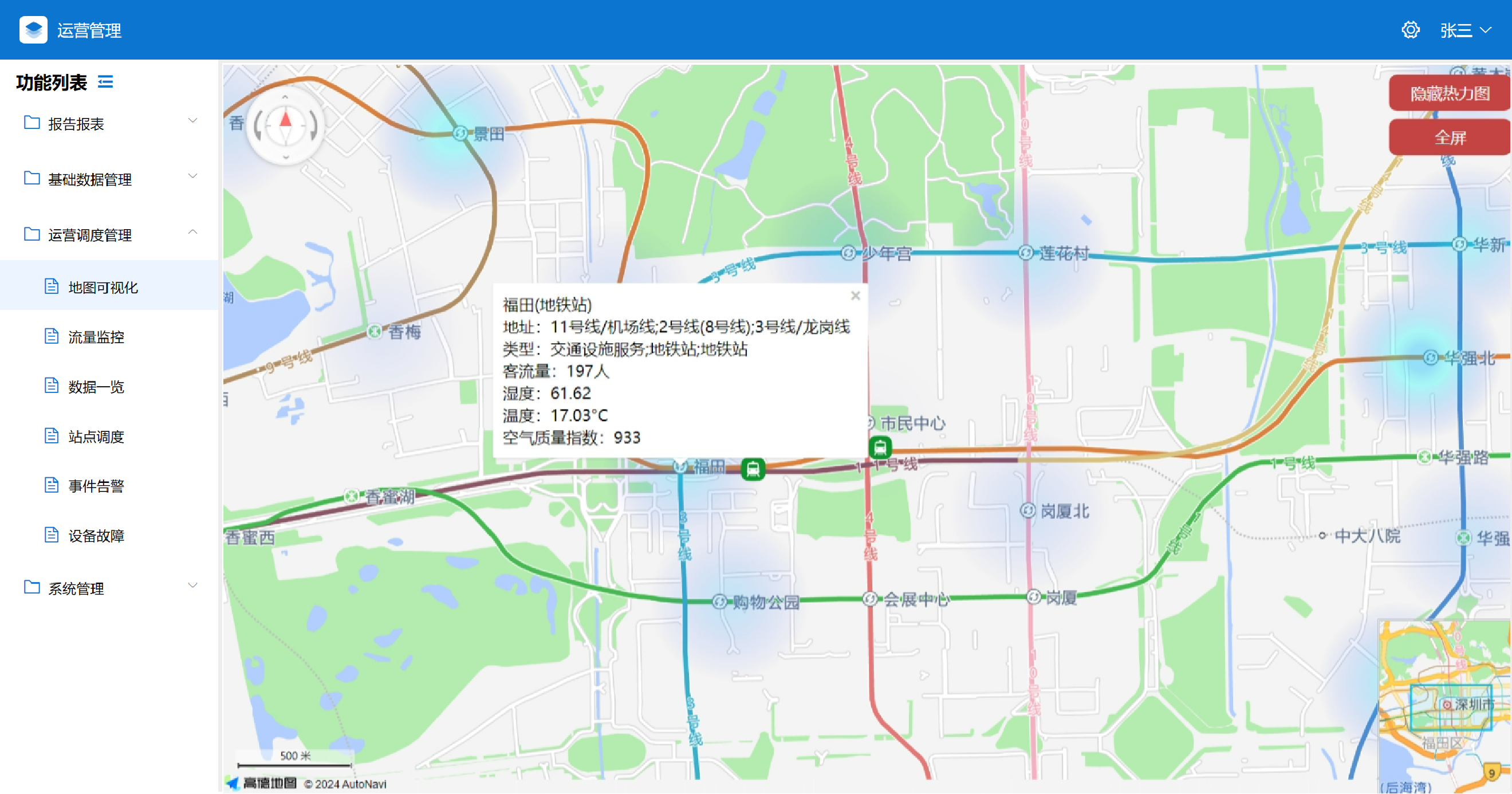Expand the 系统管理 menu chevron

pyautogui.click(x=192, y=585)
